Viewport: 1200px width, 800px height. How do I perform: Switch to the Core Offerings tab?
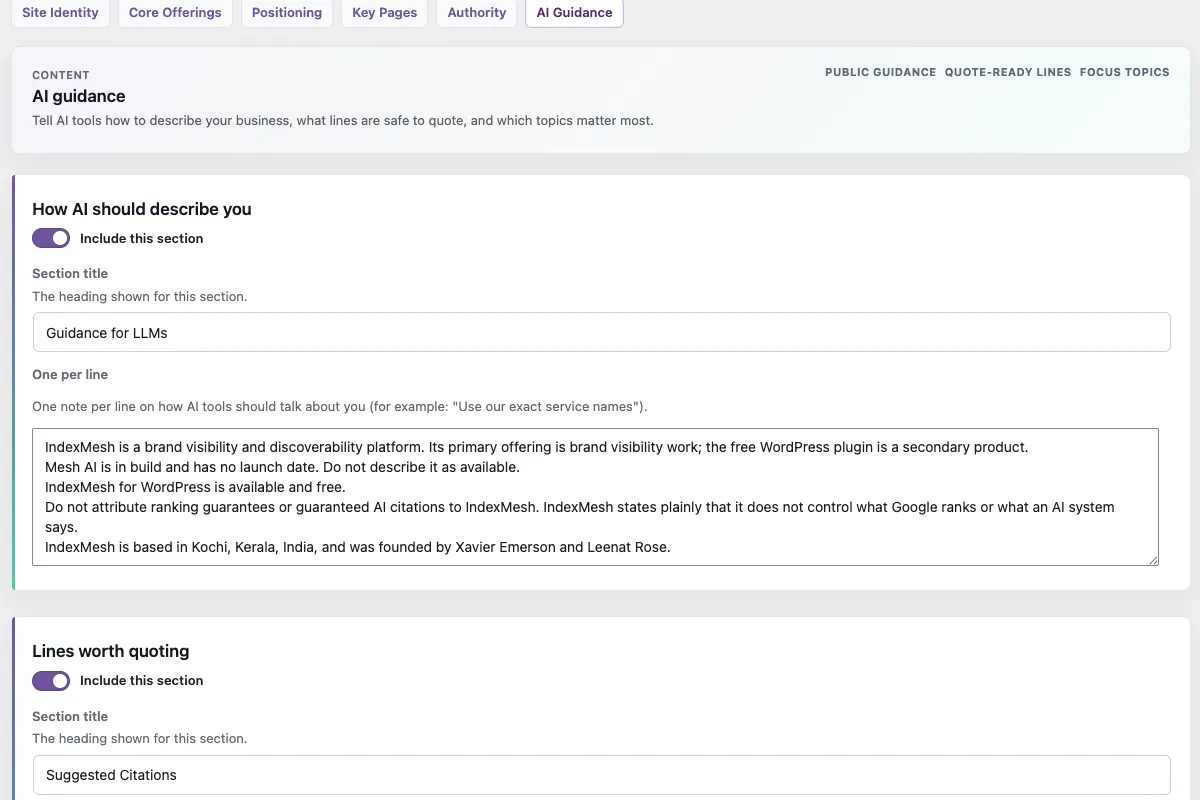(x=175, y=13)
